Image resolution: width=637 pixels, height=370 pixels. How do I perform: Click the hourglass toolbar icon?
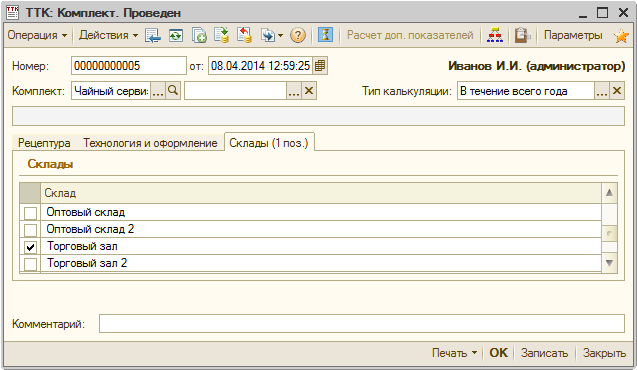(325, 35)
